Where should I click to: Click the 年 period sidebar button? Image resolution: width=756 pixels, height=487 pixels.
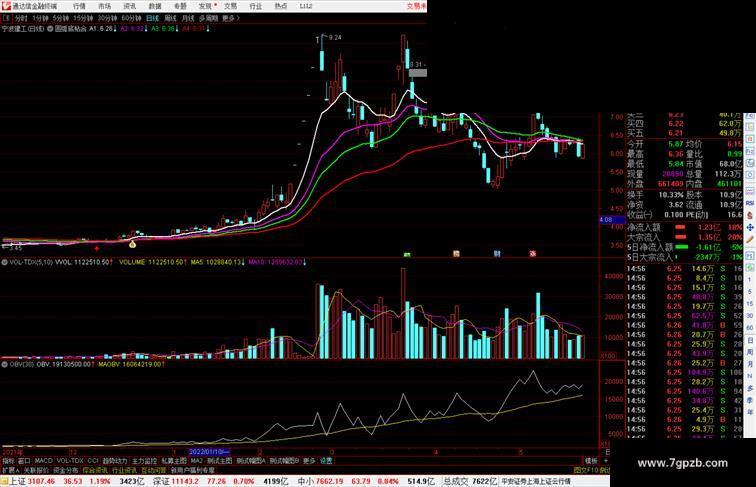click(750, 412)
